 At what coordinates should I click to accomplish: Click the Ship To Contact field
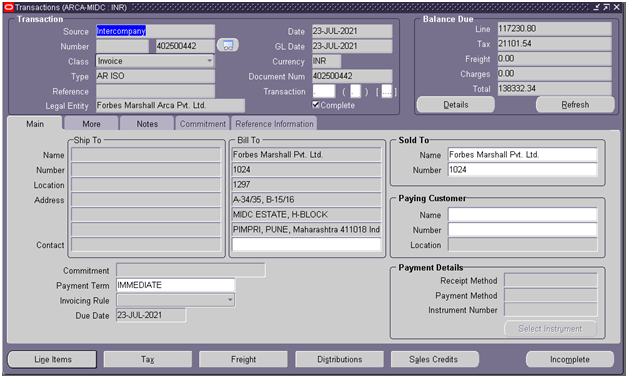pyautogui.click(x=146, y=245)
